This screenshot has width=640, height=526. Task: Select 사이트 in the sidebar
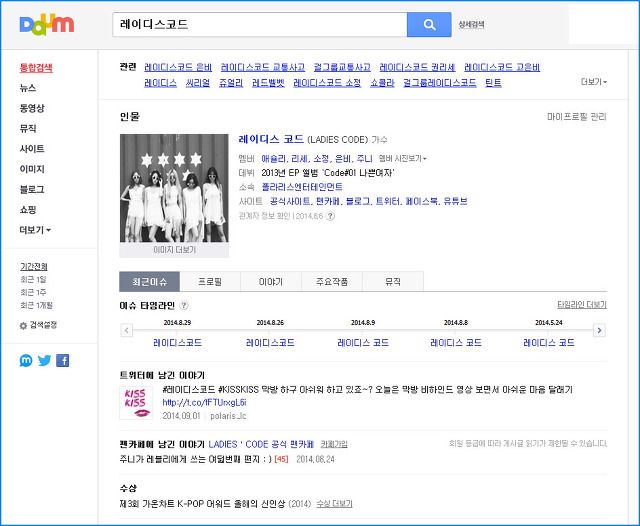[32, 149]
